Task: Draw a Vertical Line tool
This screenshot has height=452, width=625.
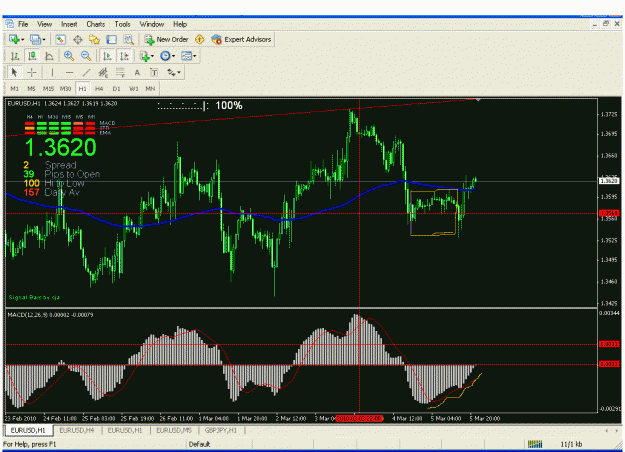Action: (x=52, y=73)
